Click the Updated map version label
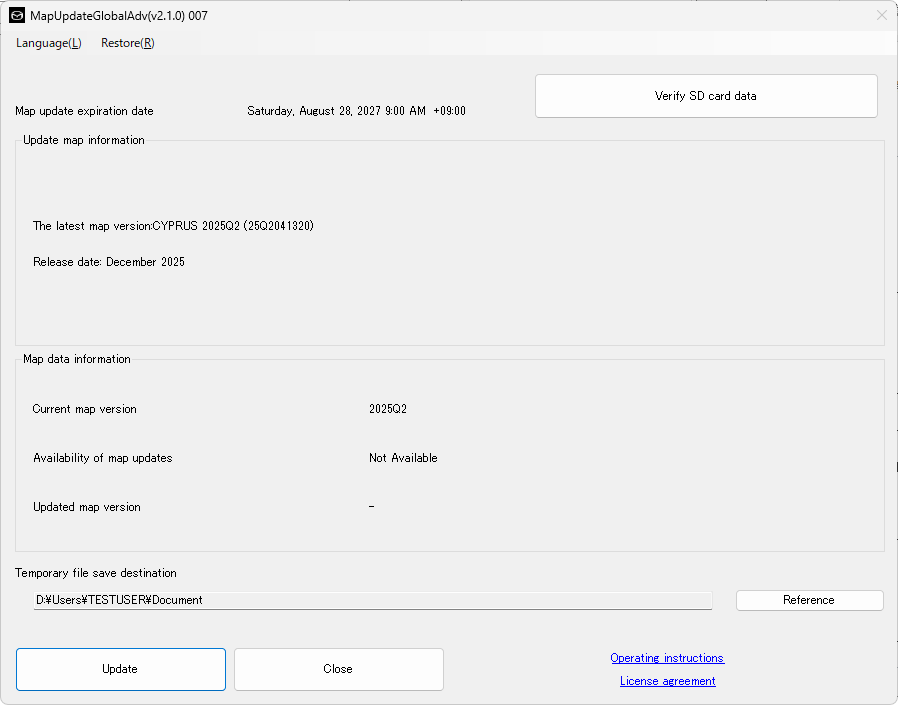 87,507
